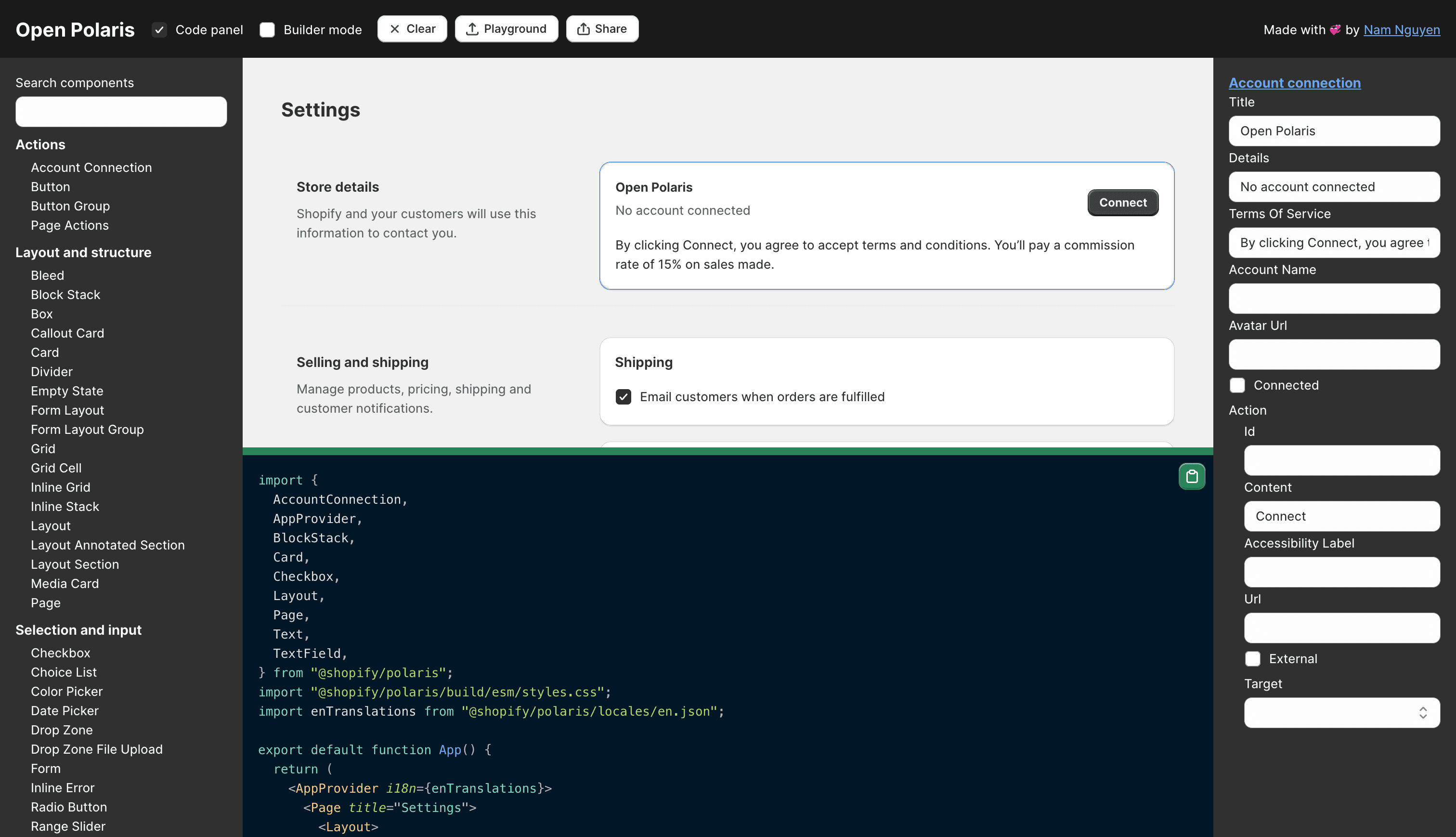The image size is (1456, 837).
Task: Select Account Connection in components list
Action: point(91,167)
